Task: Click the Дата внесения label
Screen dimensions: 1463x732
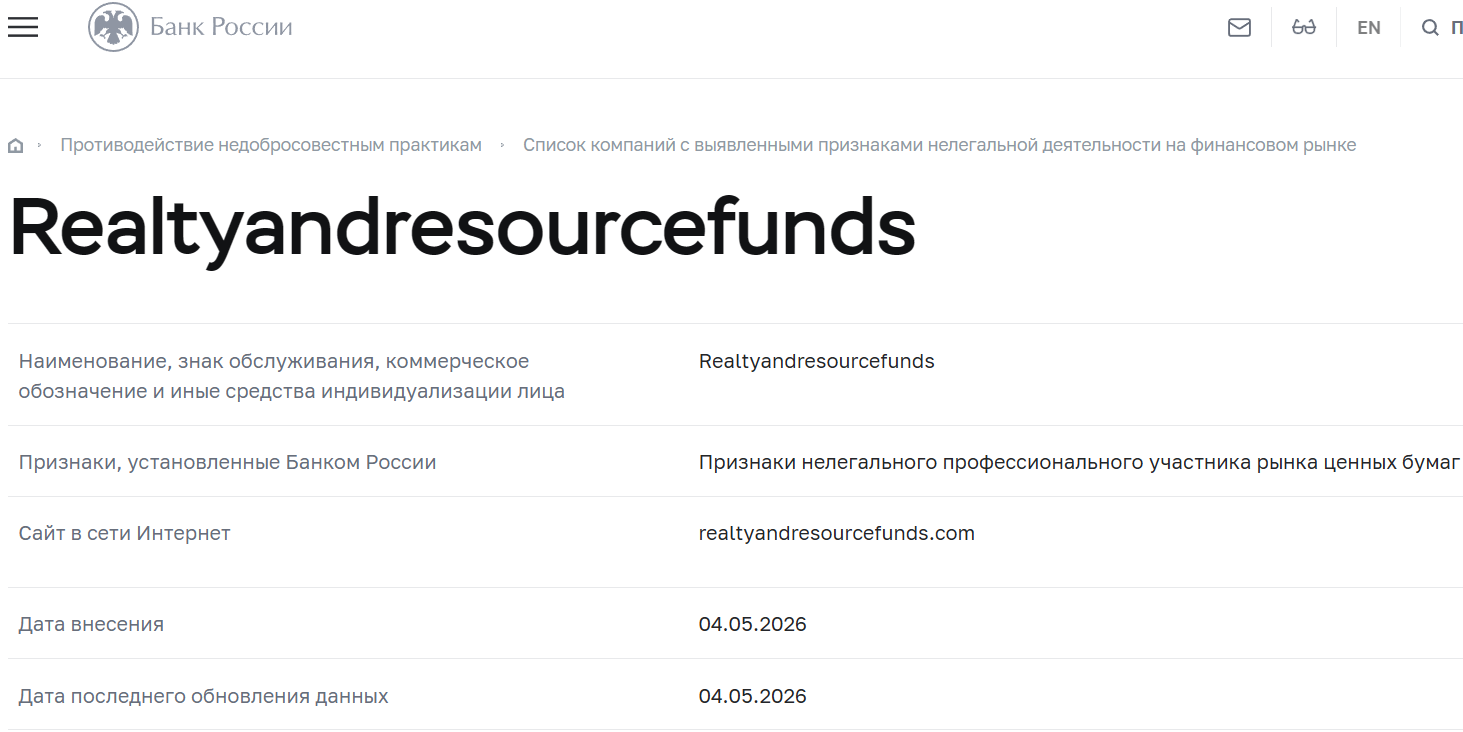Action: tap(91, 624)
